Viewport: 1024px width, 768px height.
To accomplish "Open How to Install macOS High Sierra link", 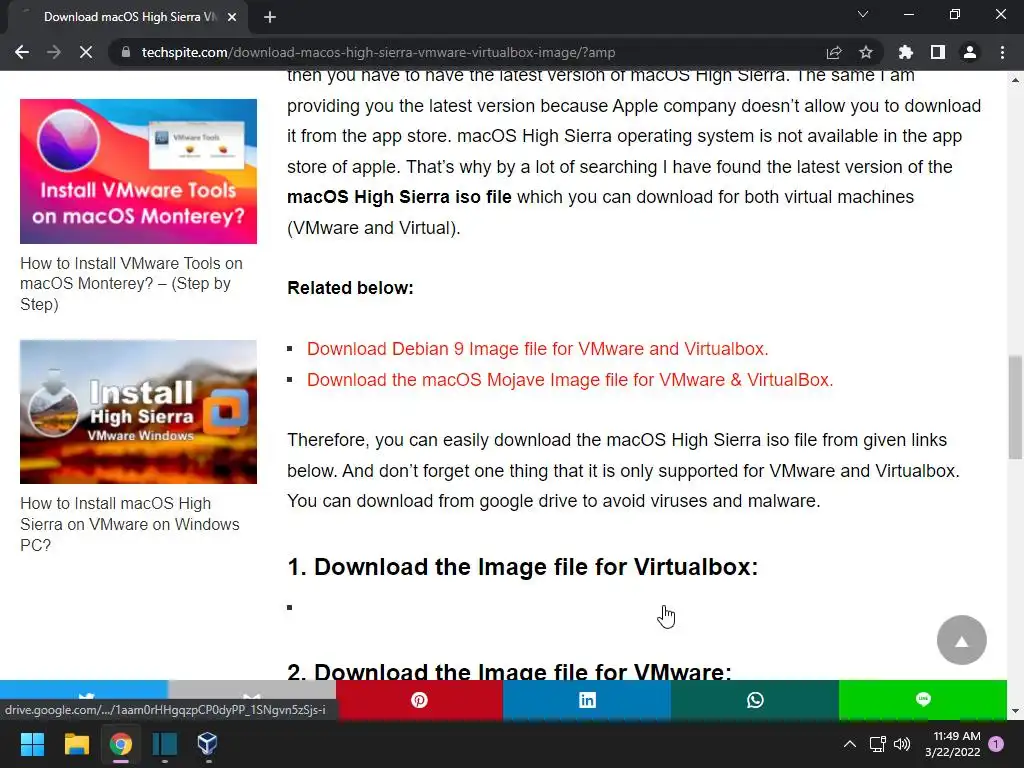I will pos(130,524).
